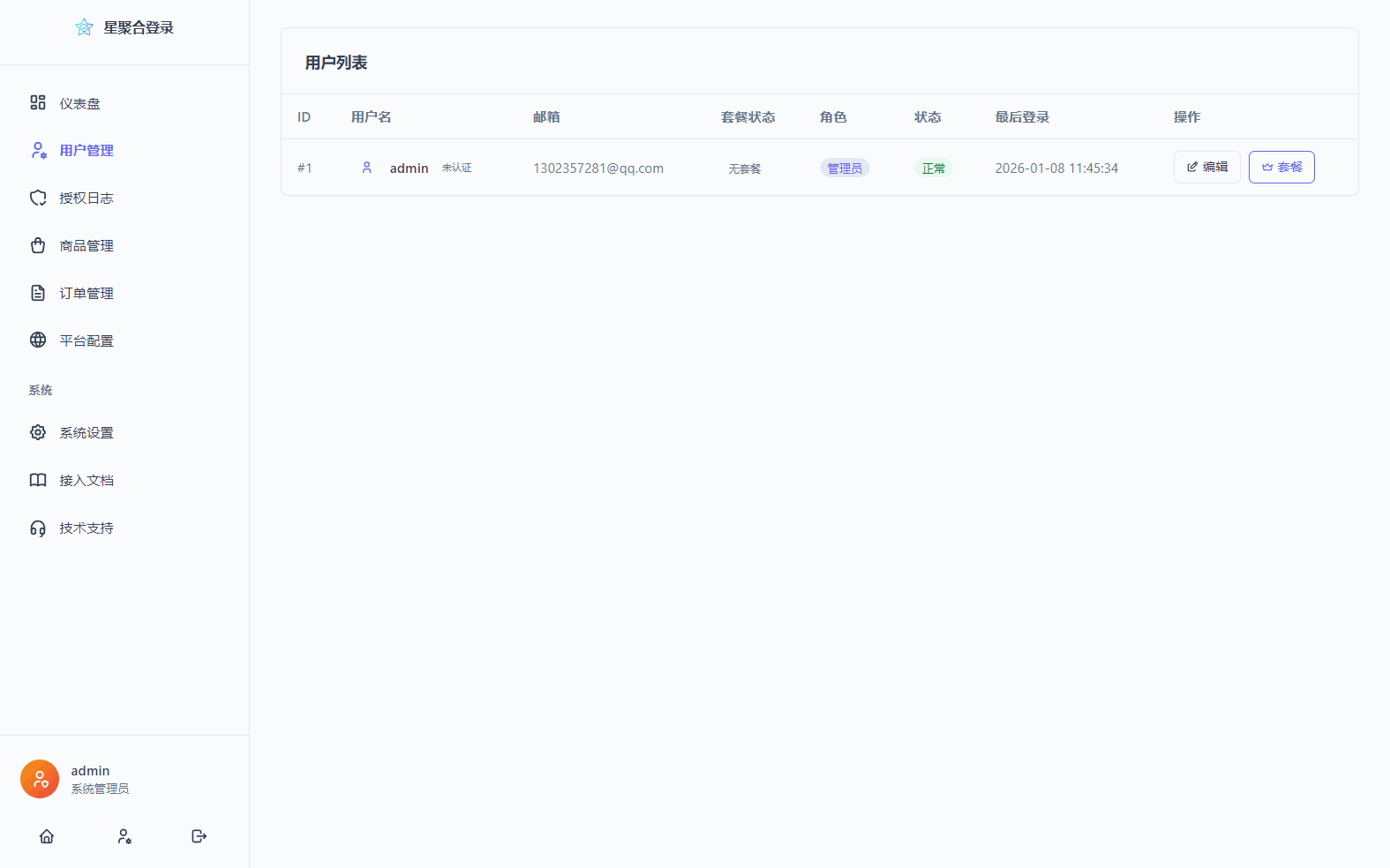Click the dashboard grid icon
The width and height of the screenshot is (1390, 868).
(x=38, y=103)
